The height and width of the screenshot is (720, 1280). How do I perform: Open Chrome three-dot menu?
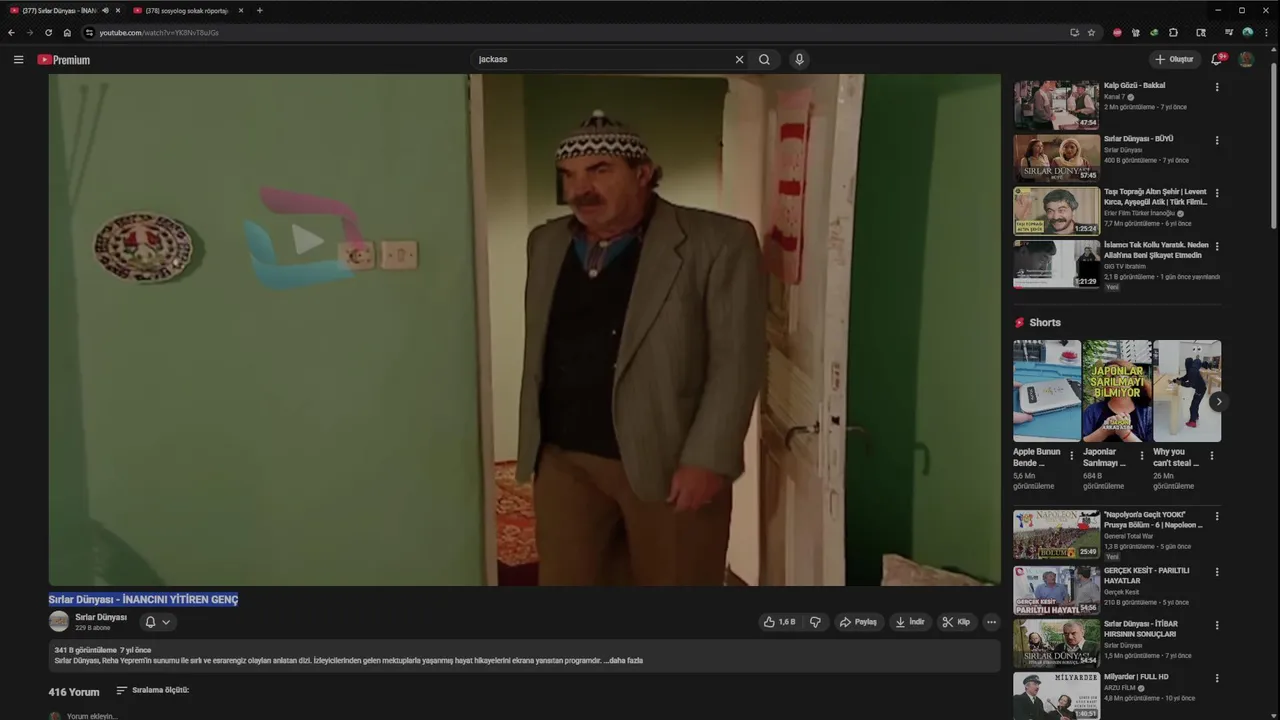tap(1266, 32)
